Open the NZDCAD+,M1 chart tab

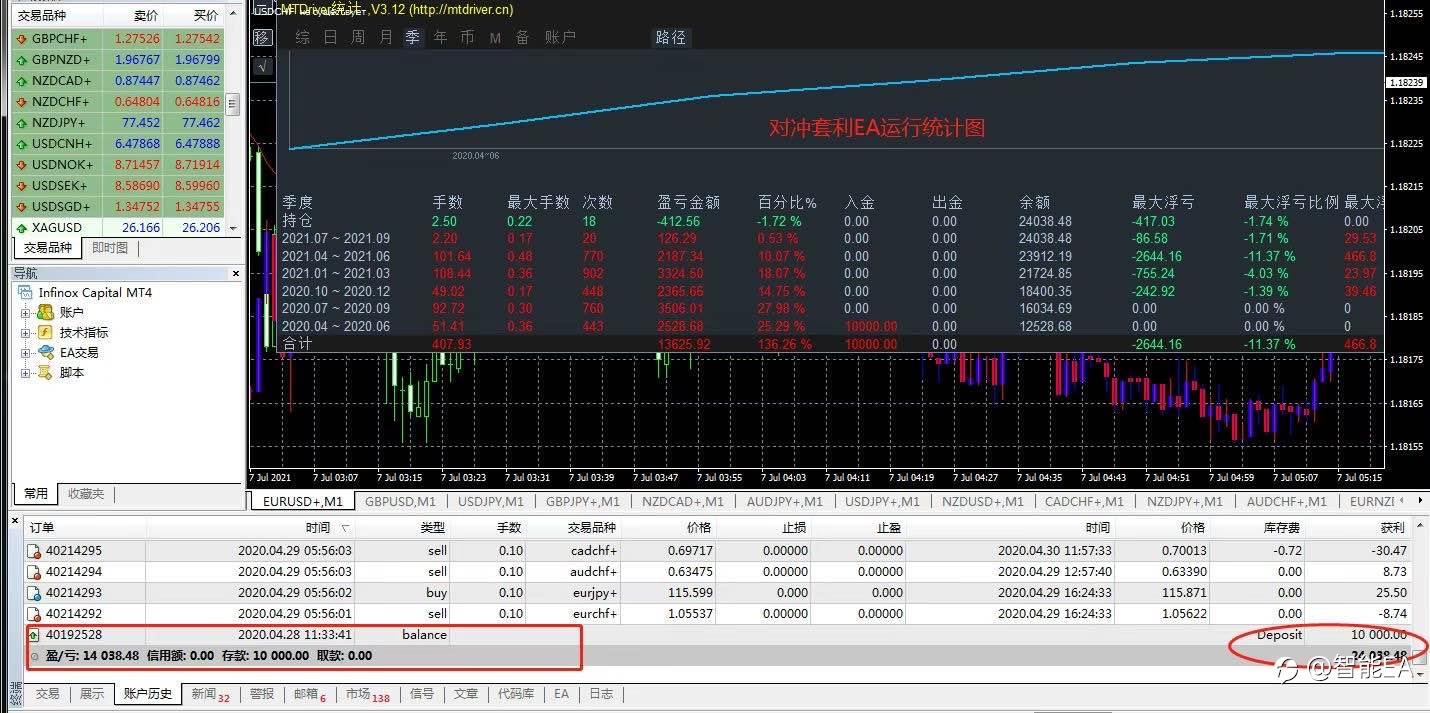click(x=683, y=501)
